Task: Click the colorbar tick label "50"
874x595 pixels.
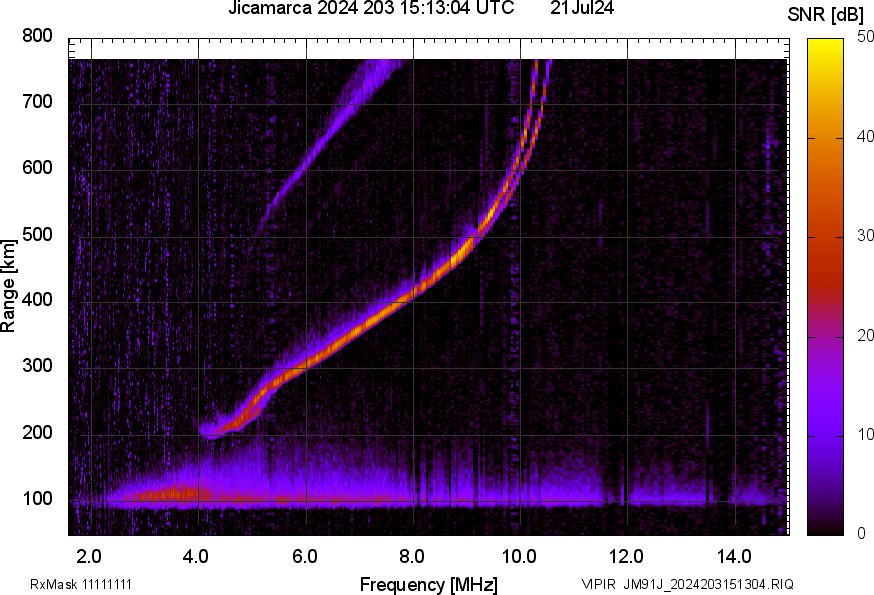Action: pos(865,36)
